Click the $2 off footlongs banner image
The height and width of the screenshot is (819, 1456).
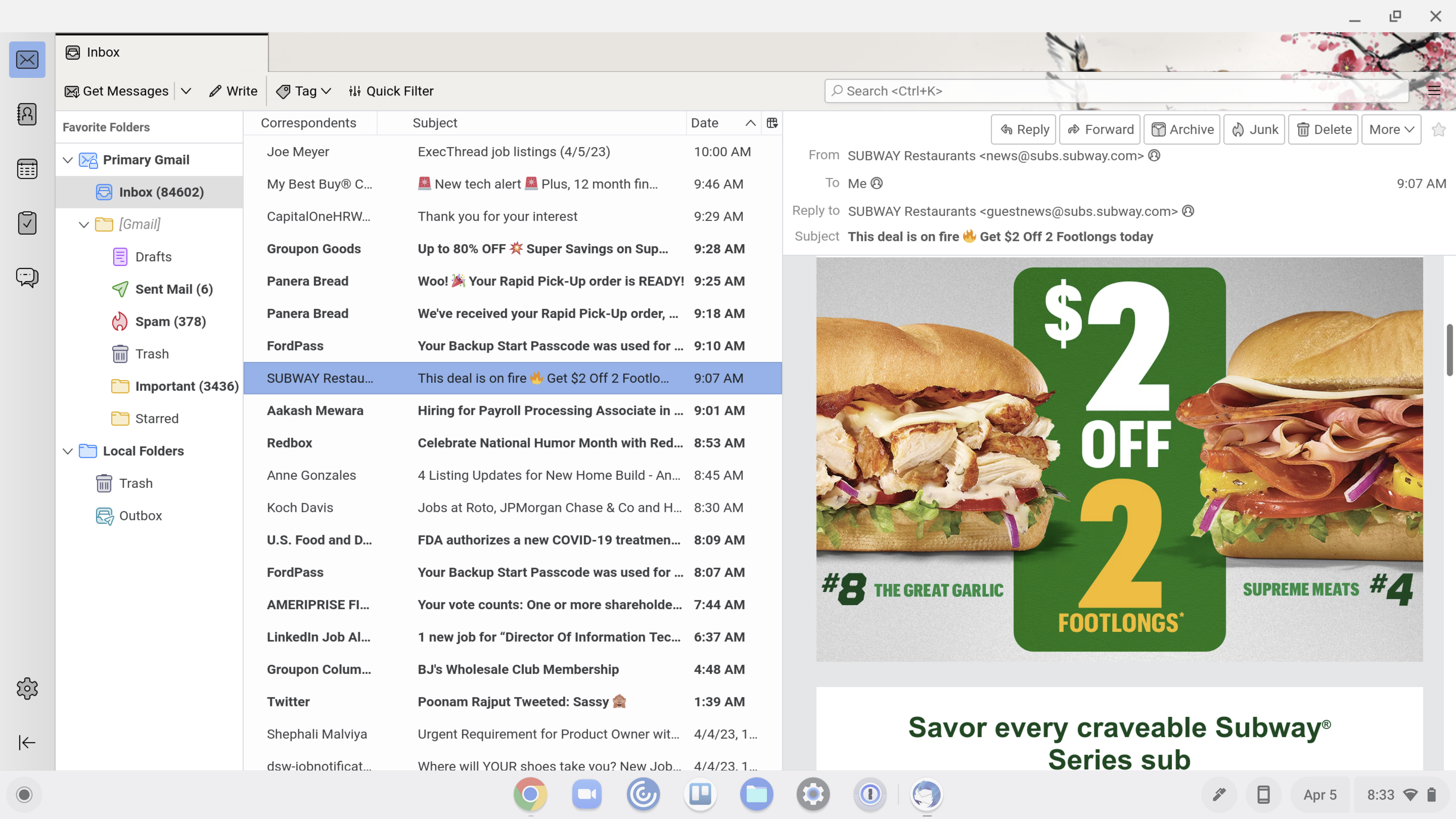click(x=1119, y=460)
